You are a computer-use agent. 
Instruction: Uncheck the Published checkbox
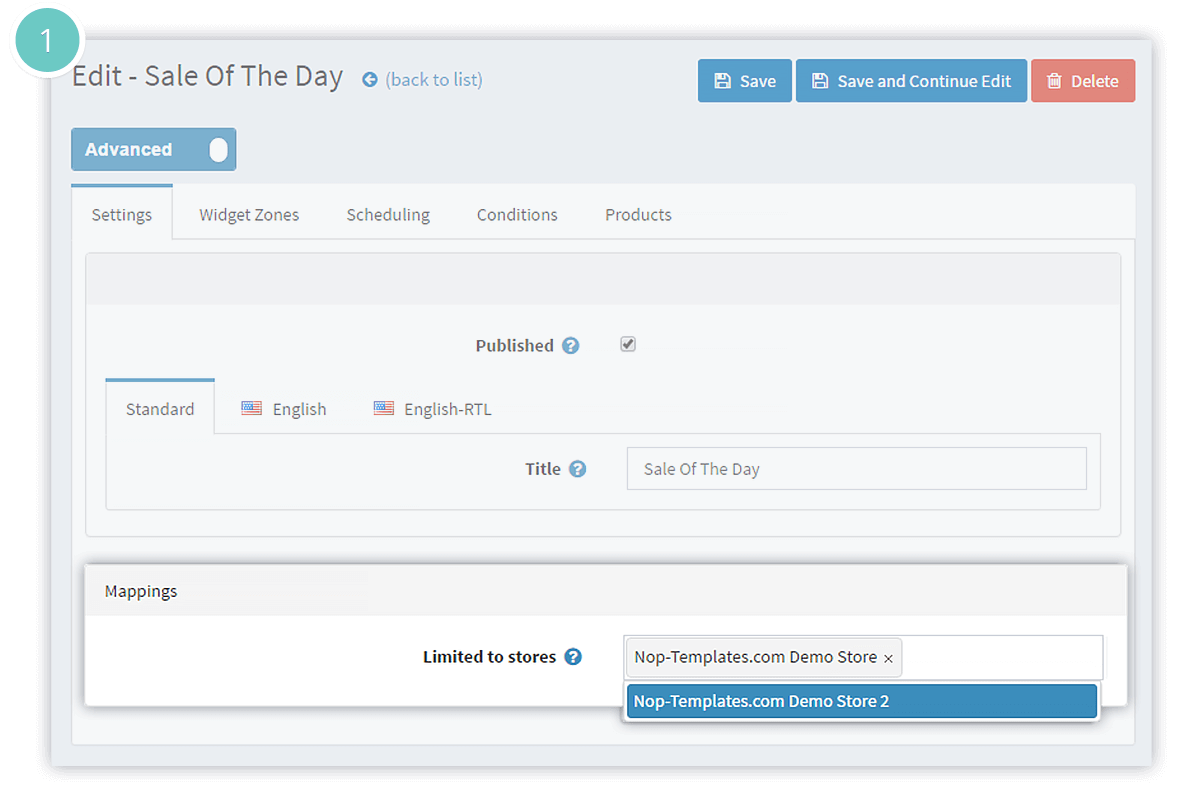pos(628,344)
